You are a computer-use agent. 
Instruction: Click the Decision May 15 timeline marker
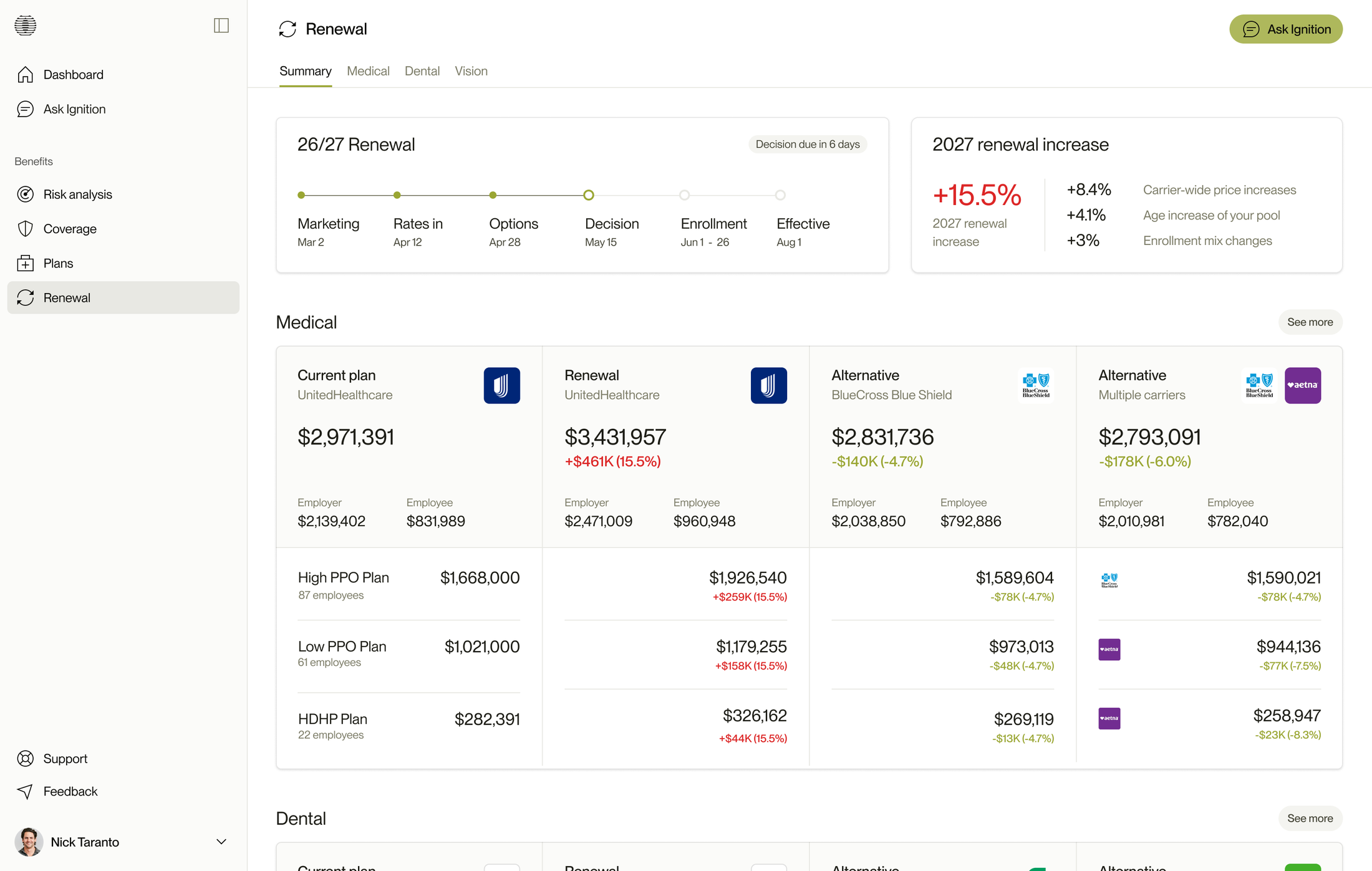coord(589,195)
